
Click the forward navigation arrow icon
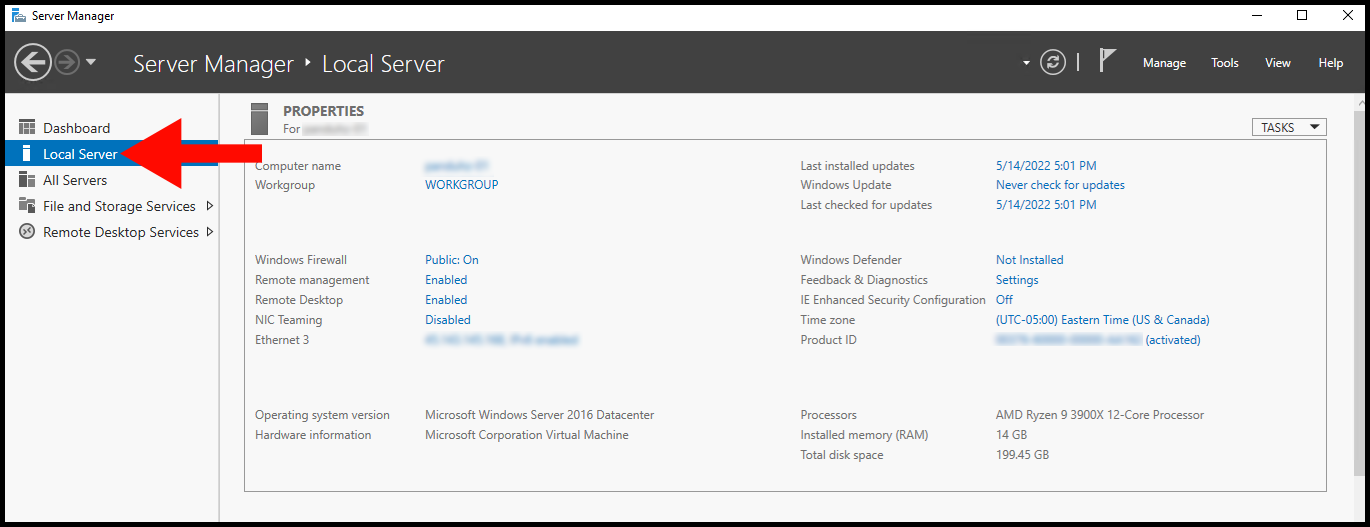(67, 63)
